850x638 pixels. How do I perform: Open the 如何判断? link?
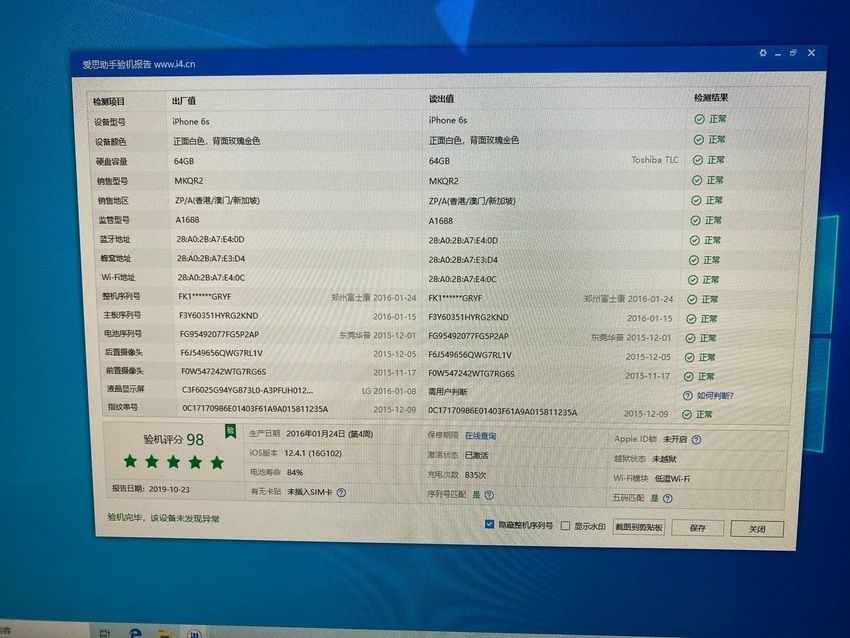pos(715,396)
